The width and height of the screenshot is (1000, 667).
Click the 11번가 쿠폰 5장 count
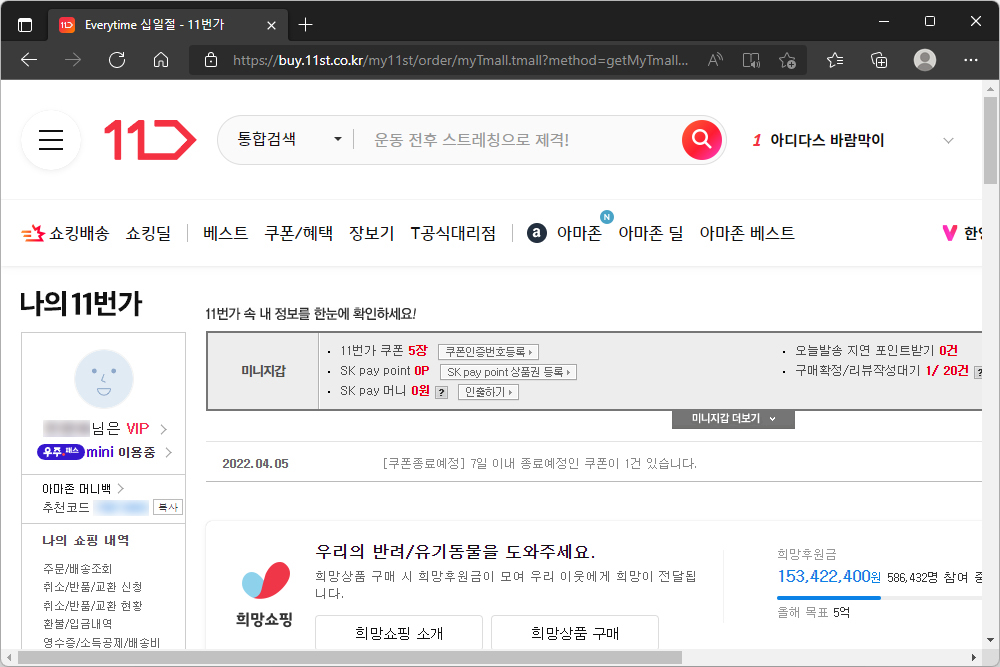click(418, 351)
